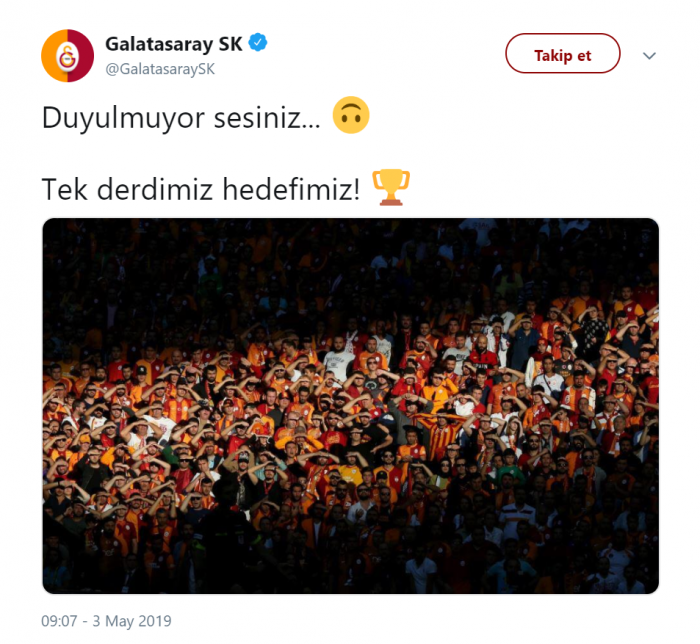This screenshot has width=700, height=644.
Task: Click the red half of the avatar
Action: 81,56
